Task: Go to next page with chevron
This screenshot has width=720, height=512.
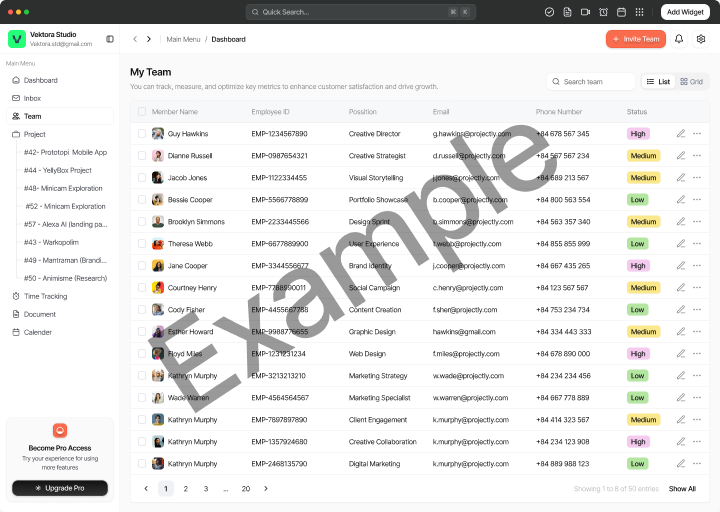Action: coord(266,489)
